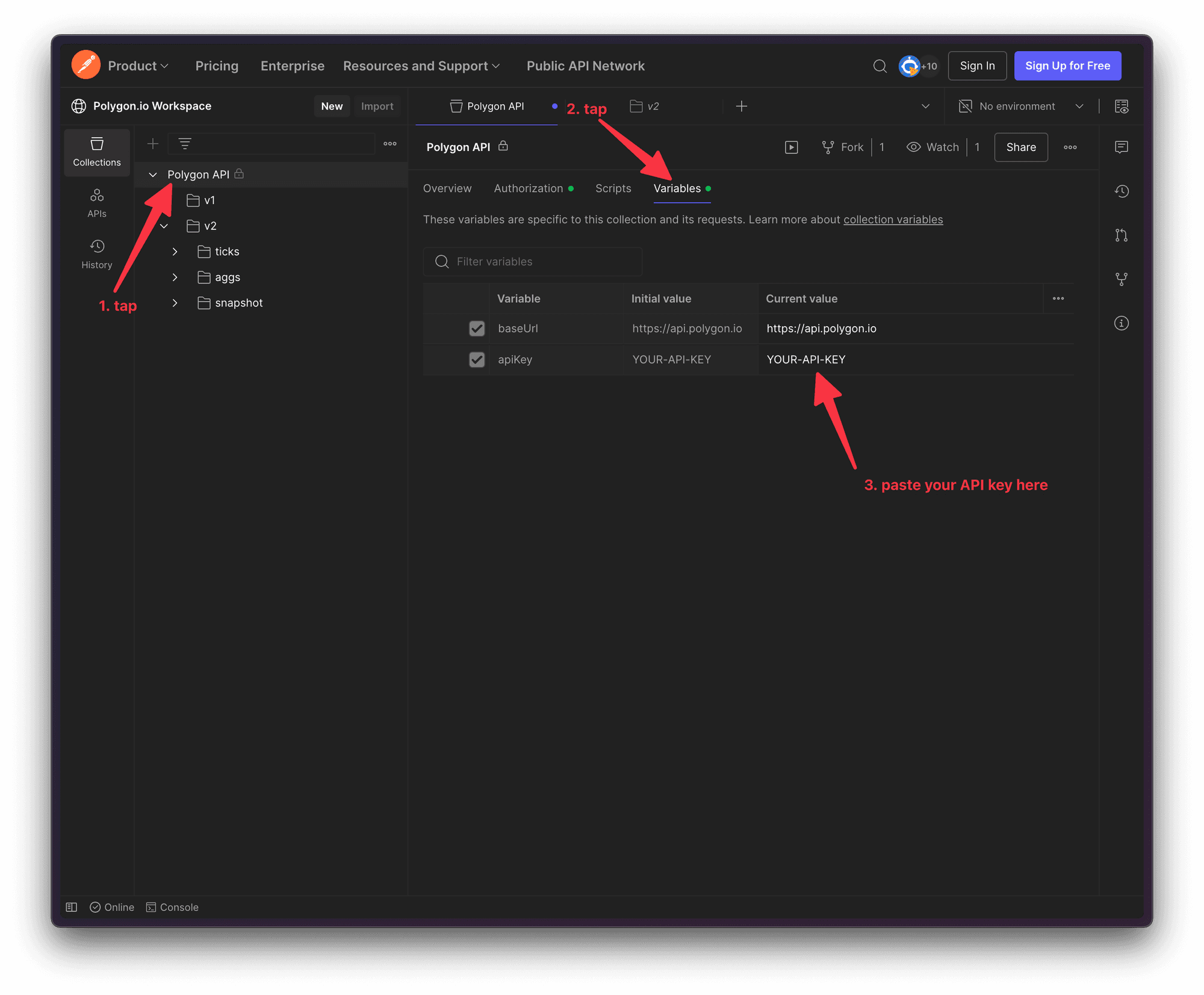The image size is (1204, 995).
Task: Open the APIs sidebar section
Action: (97, 203)
